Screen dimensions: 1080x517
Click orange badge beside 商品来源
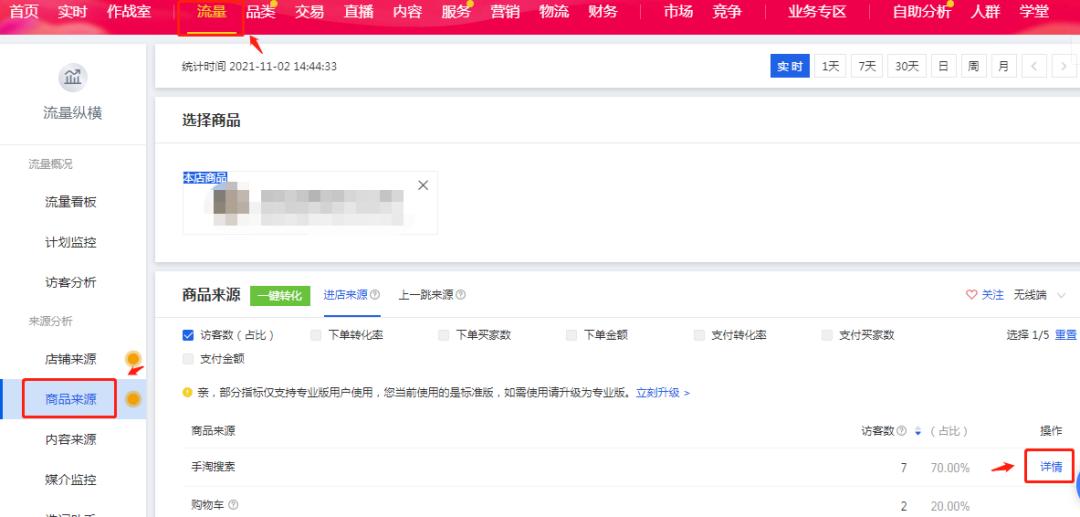click(x=133, y=399)
